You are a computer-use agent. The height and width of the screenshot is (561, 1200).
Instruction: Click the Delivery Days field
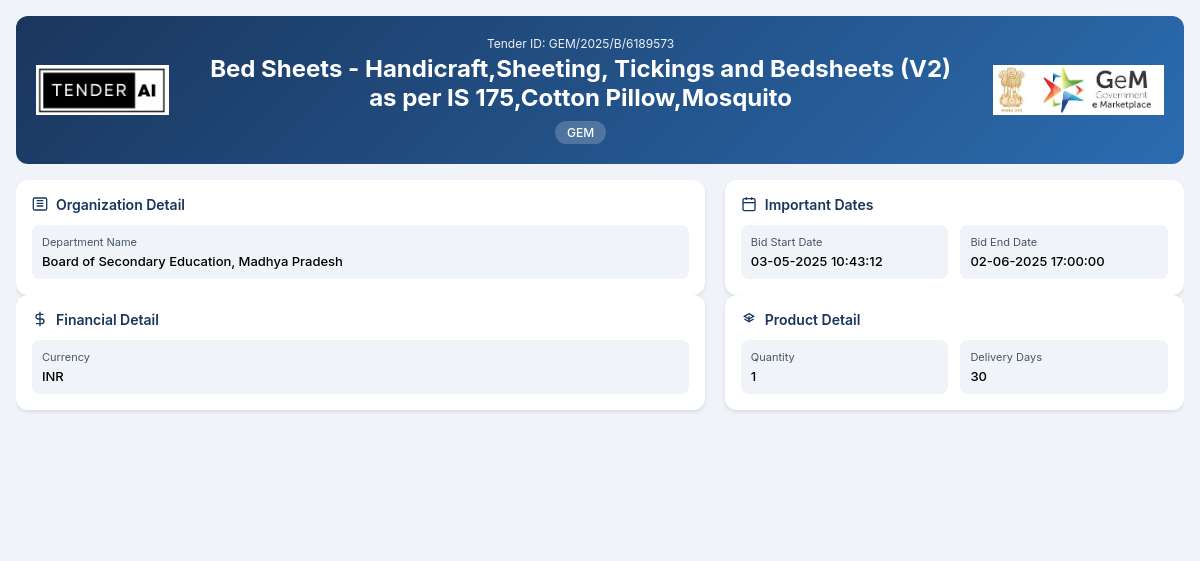[x=1064, y=367]
